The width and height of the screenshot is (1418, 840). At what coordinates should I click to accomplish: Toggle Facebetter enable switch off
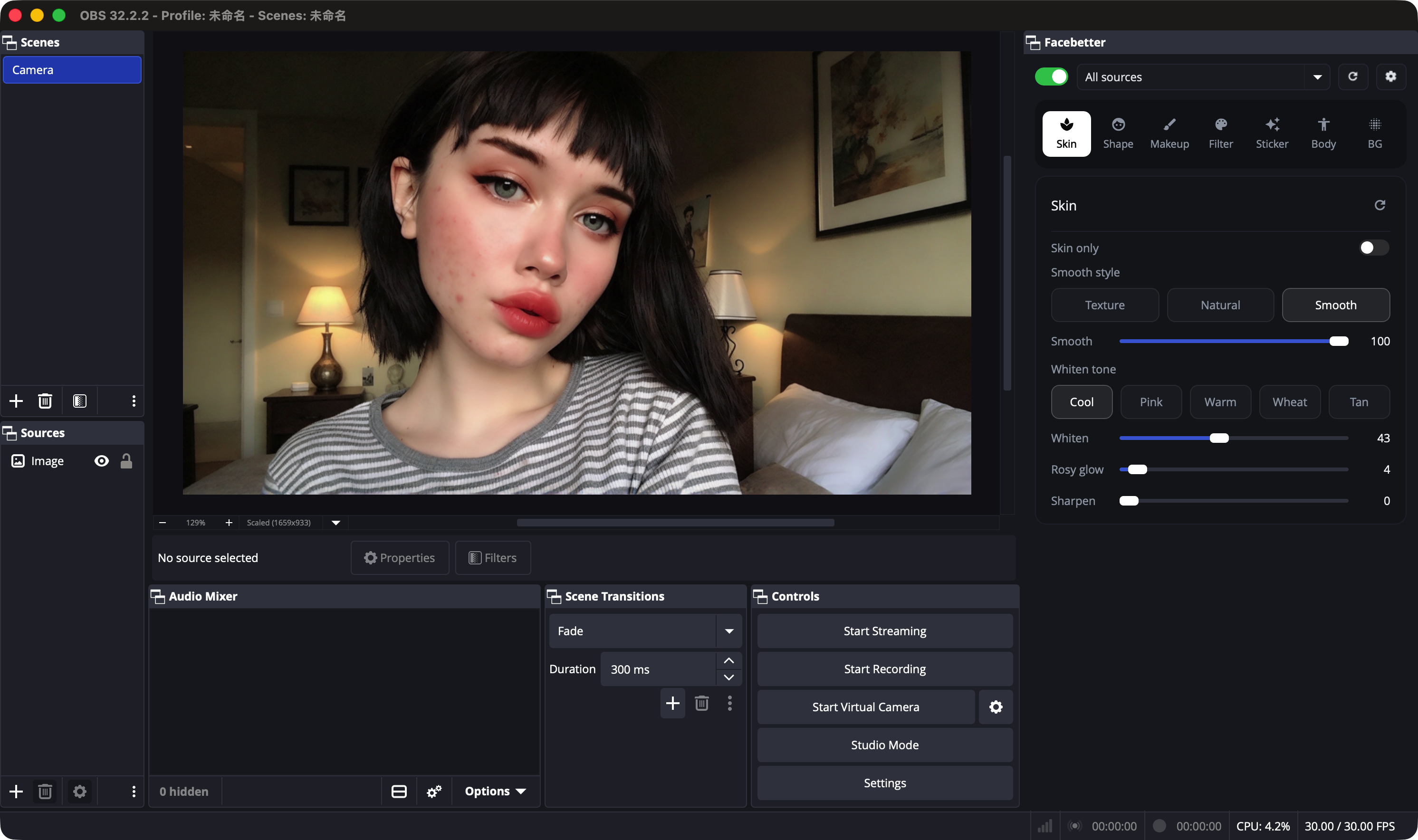(x=1051, y=76)
